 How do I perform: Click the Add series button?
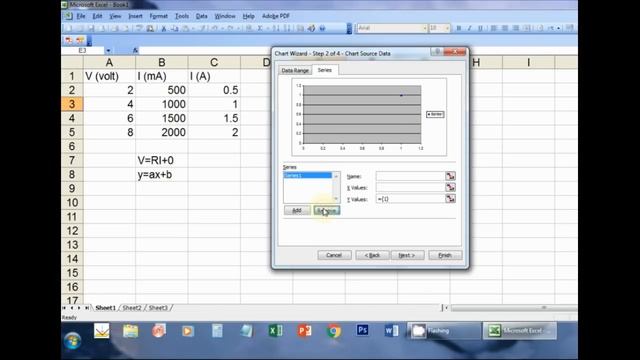(297, 210)
